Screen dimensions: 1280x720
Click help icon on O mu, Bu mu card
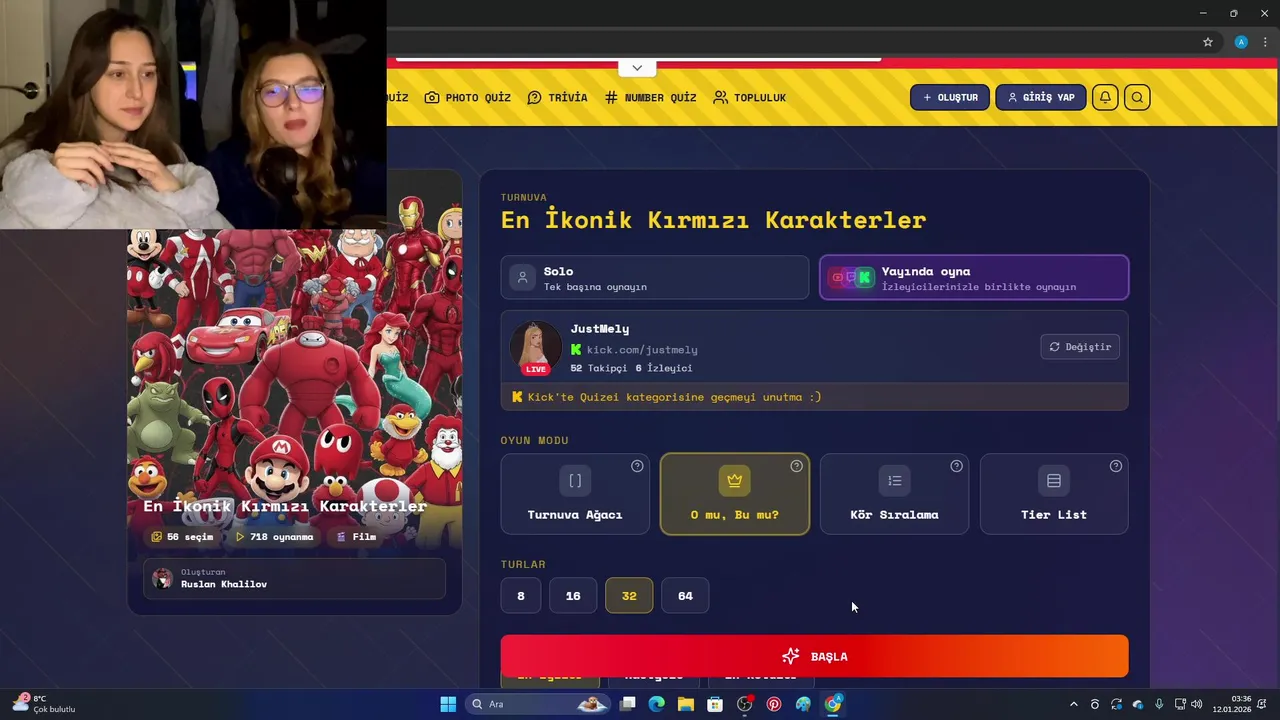pyautogui.click(x=796, y=466)
